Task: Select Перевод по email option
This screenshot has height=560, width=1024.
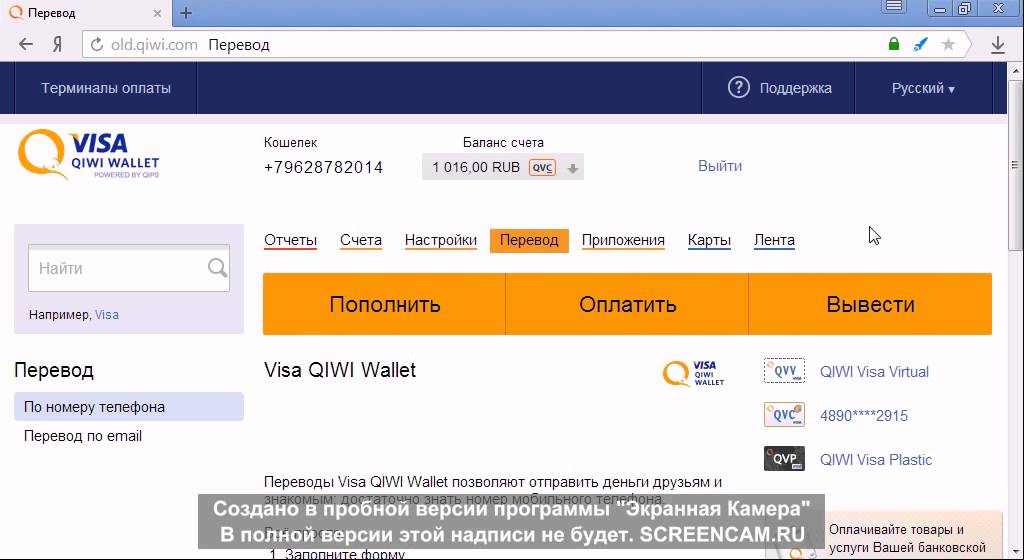Action: pos(83,436)
